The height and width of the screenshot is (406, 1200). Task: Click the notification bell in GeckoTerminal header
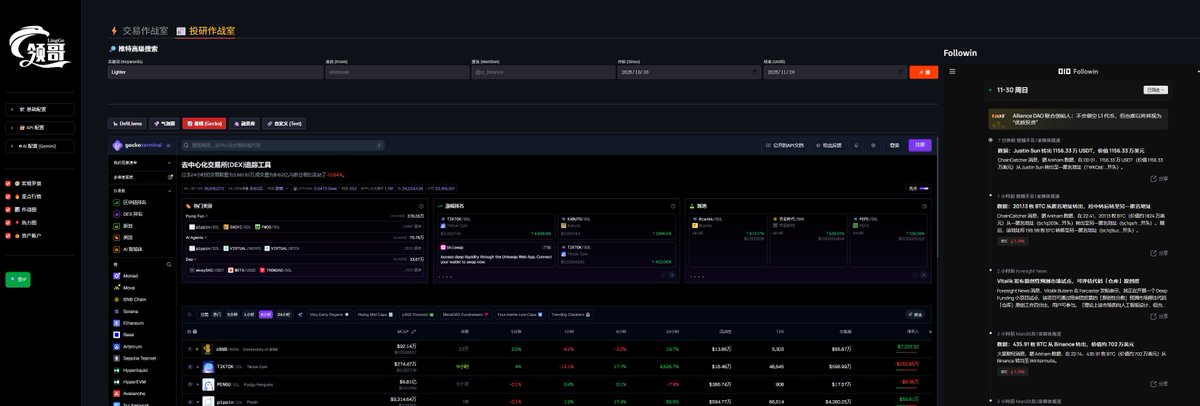click(857, 145)
